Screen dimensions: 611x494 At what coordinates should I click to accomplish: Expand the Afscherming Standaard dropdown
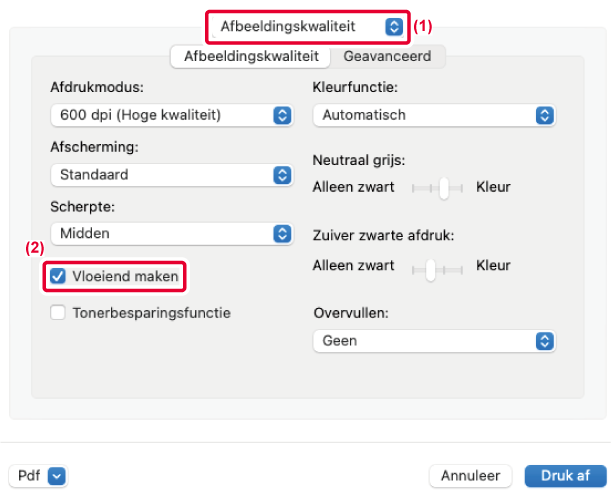coord(170,174)
